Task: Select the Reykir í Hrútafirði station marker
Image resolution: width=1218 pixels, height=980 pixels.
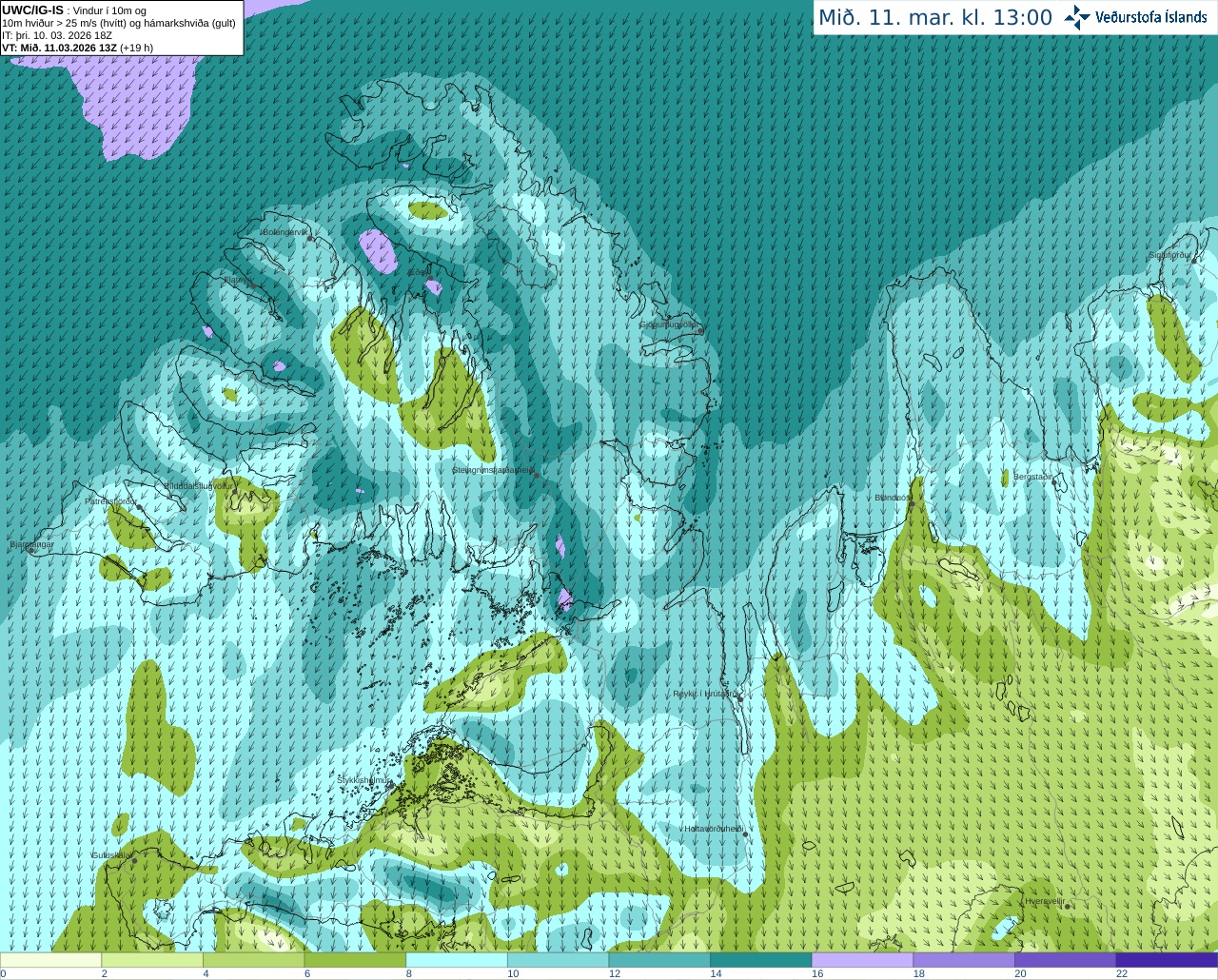Action: 739,697
